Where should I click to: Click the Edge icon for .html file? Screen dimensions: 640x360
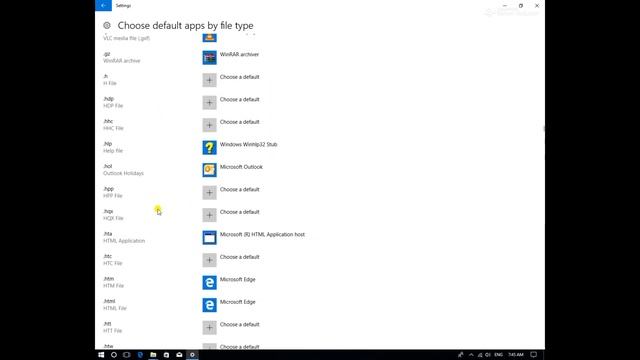[x=209, y=304]
